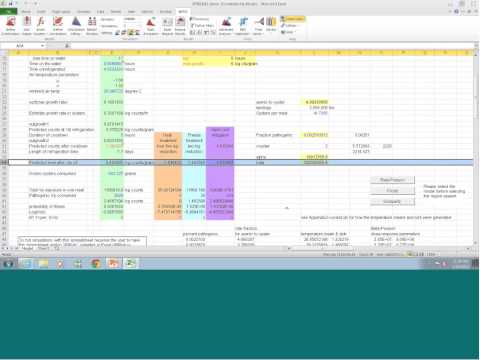Open the @RISK Model Window
The height and width of the screenshot is (360, 480).
tap(92, 26)
